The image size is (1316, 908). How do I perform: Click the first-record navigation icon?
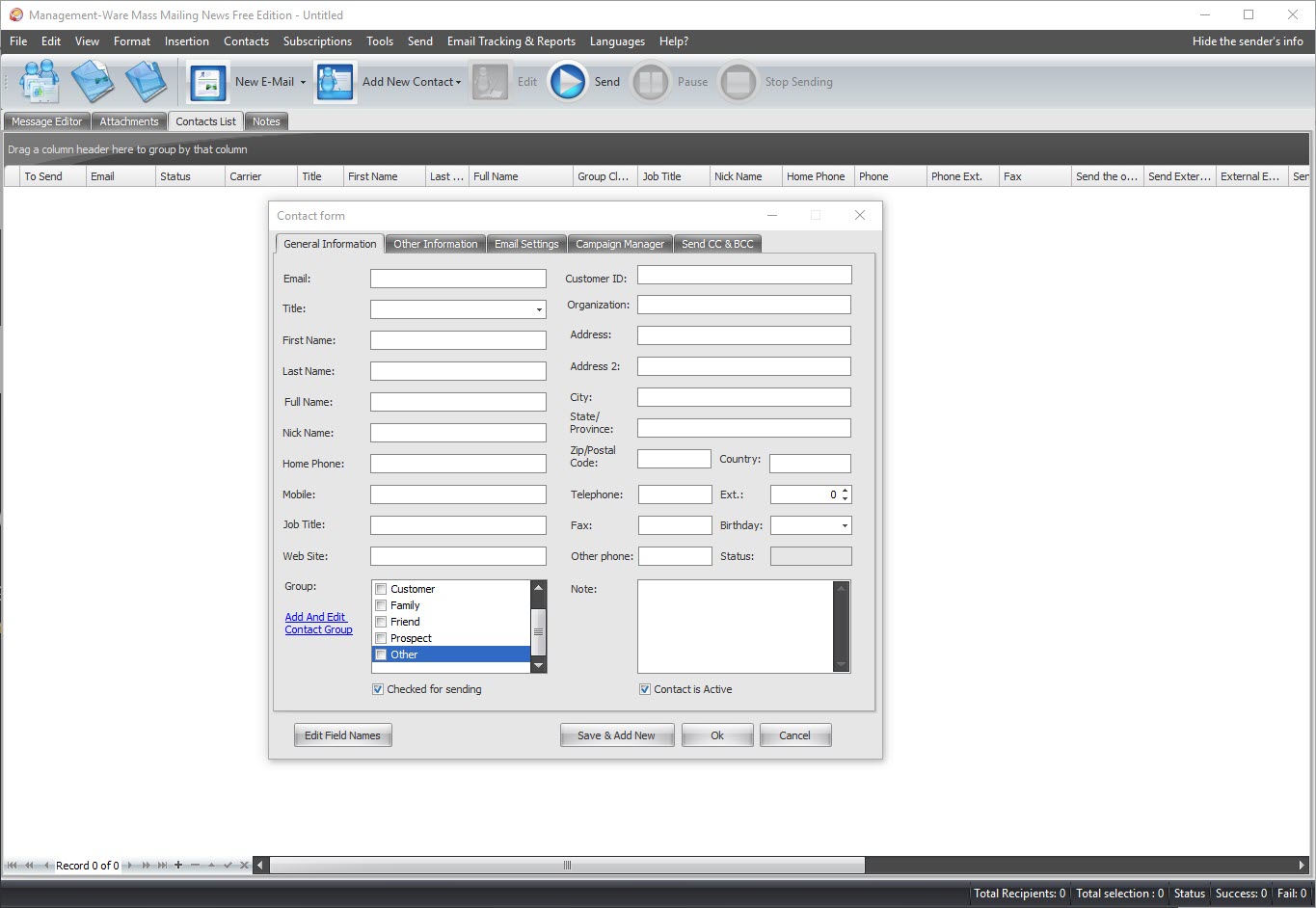(13, 865)
